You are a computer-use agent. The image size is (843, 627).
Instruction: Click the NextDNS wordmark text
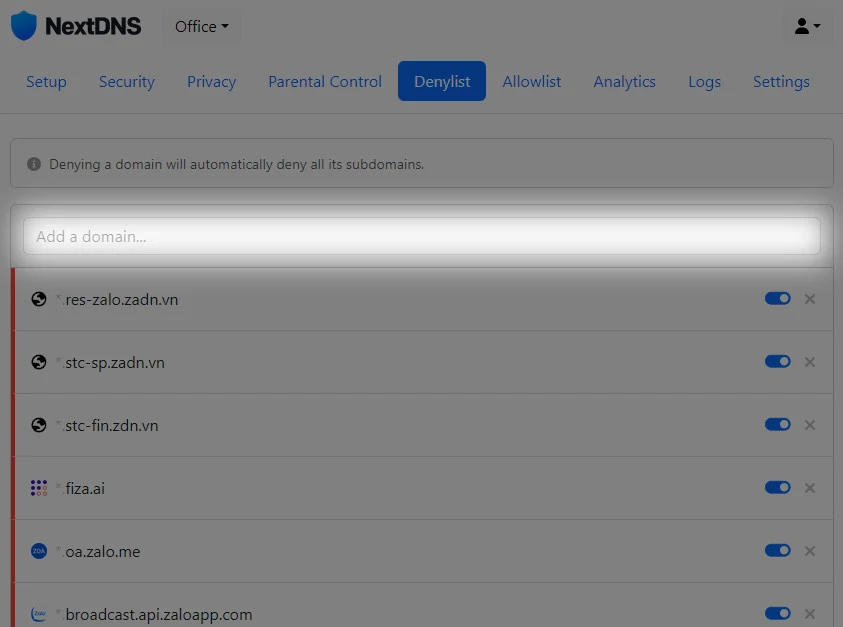[93, 26]
